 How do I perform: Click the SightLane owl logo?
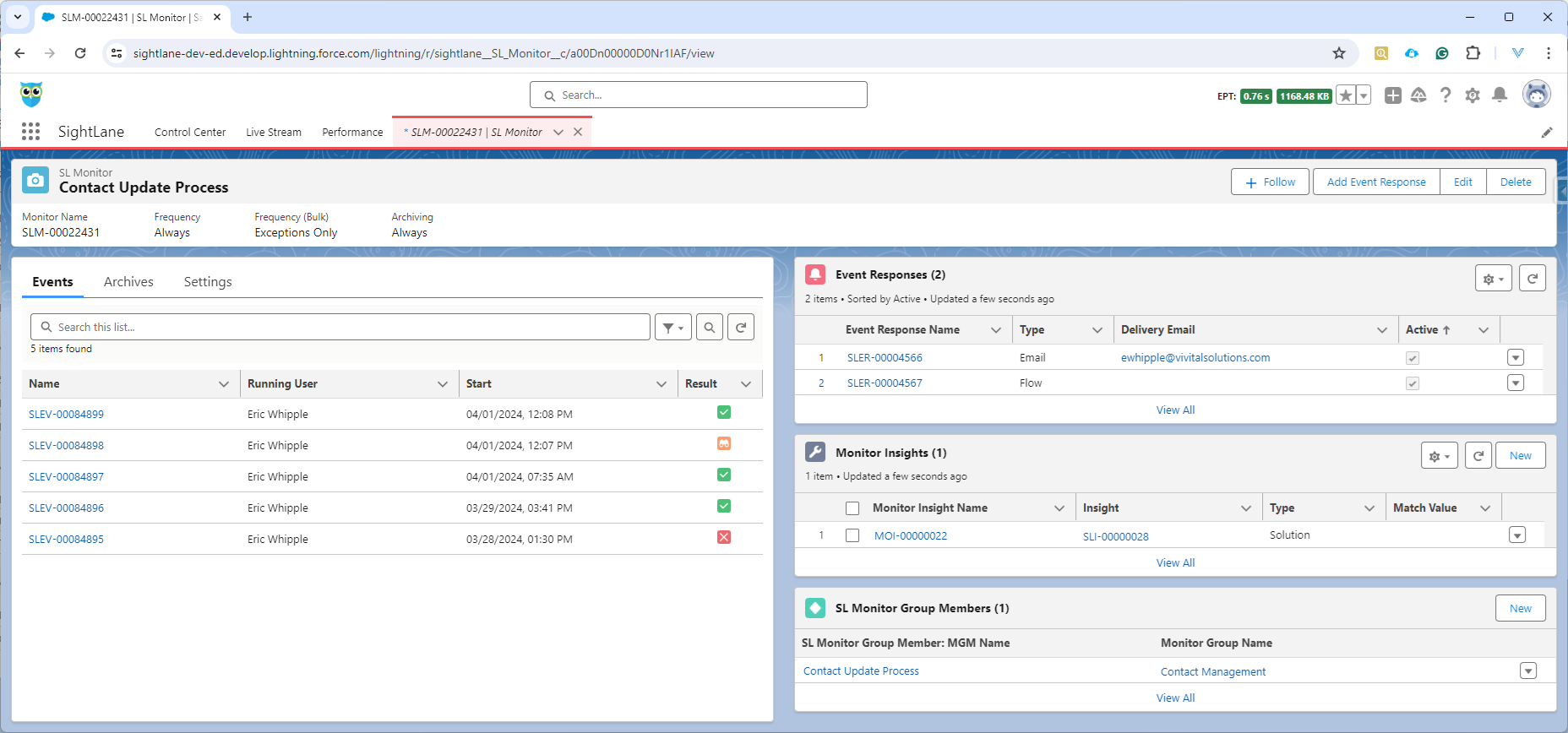[31, 95]
